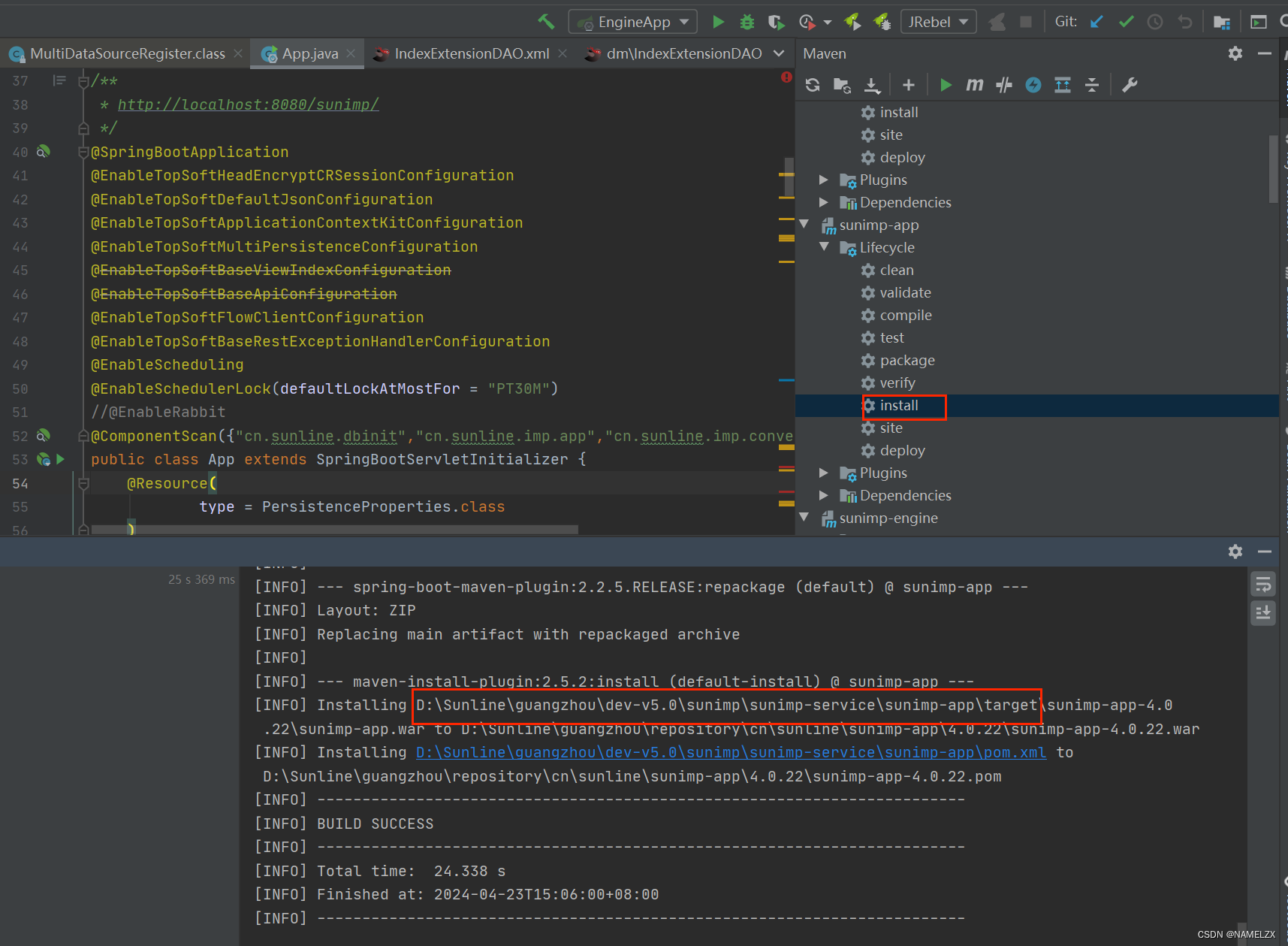
Task: Open the localhost:8080/sunimp link
Action: [x=248, y=104]
